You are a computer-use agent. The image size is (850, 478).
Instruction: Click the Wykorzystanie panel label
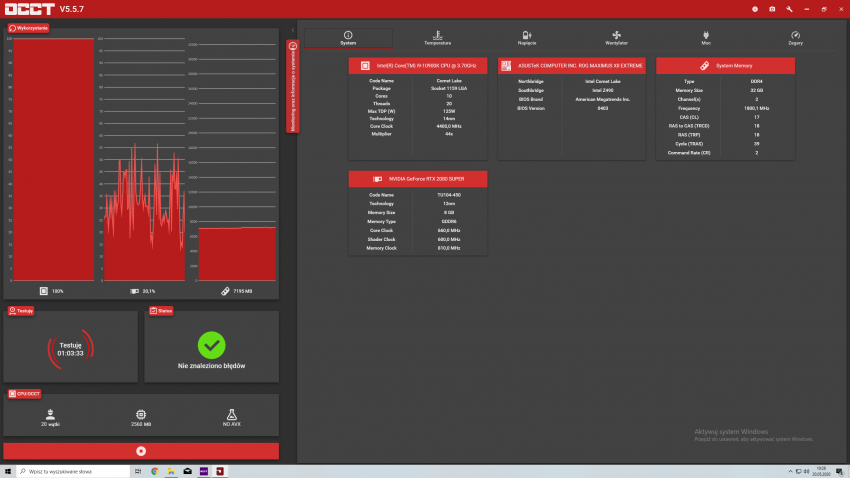coord(28,28)
